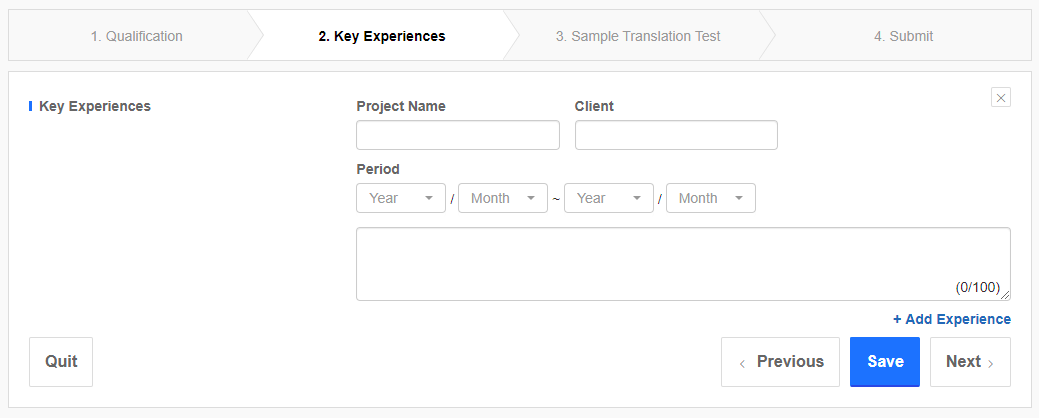The image size is (1039, 418).
Task: Jump to 3. Sample Translation Test step
Action: 637,36
